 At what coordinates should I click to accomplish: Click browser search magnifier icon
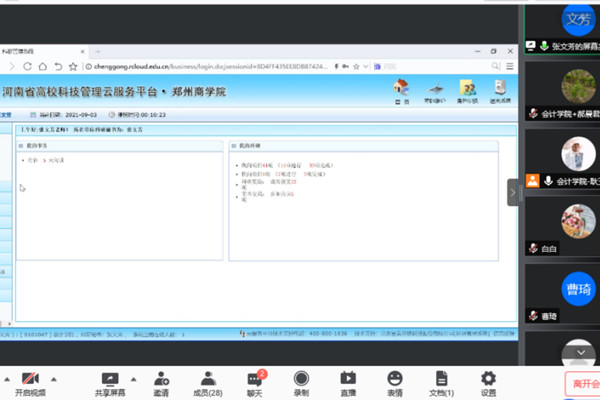pos(496,66)
